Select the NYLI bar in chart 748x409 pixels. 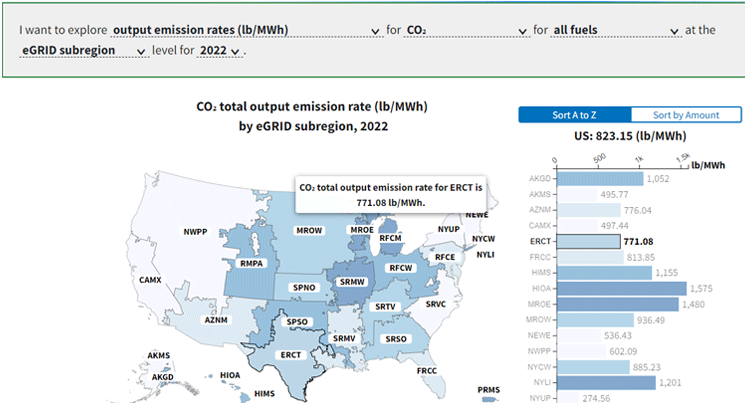click(x=604, y=382)
